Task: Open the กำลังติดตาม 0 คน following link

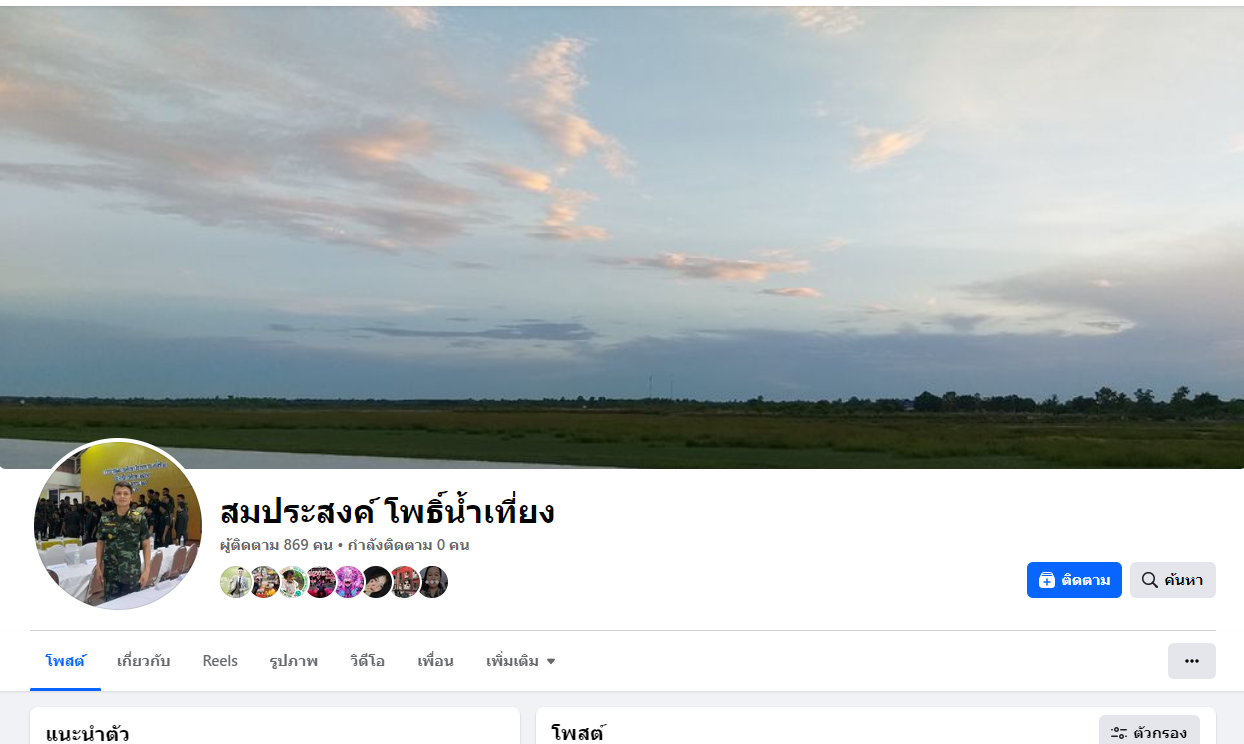Action: (409, 546)
